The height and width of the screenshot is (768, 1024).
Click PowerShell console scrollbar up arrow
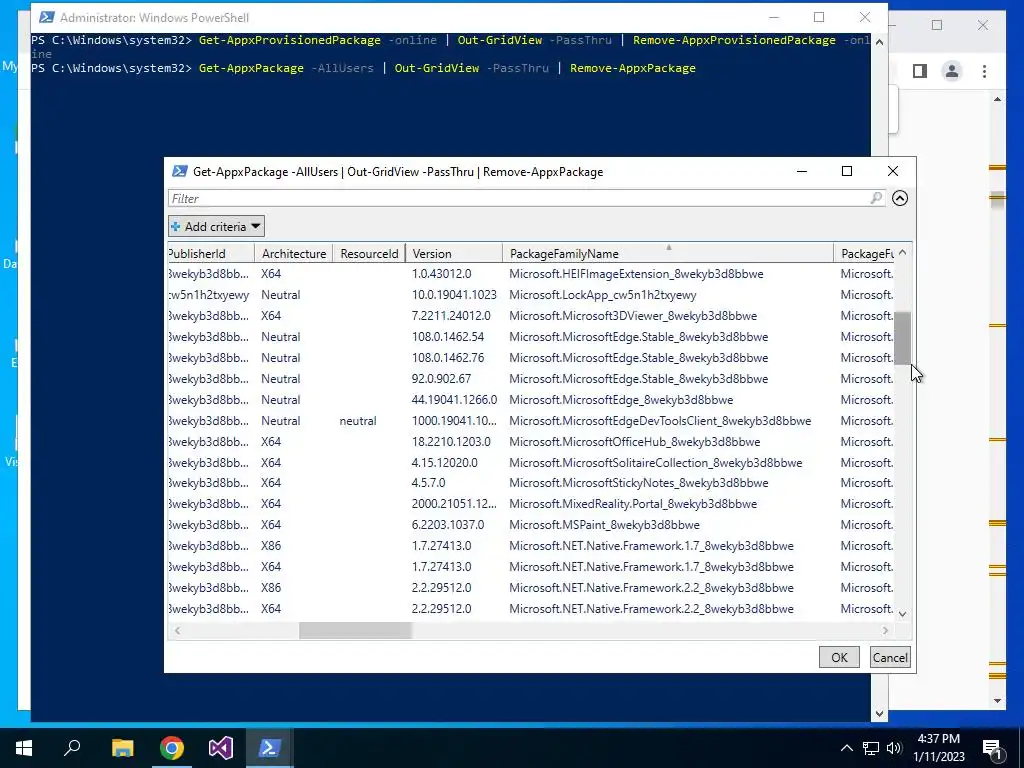pyautogui.click(x=879, y=42)
